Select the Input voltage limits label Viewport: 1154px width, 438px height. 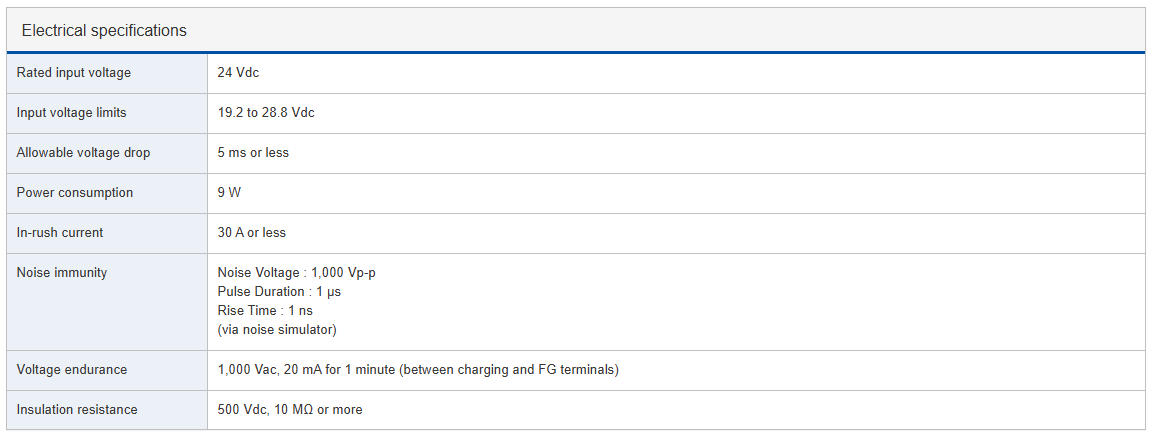[72, 113]
